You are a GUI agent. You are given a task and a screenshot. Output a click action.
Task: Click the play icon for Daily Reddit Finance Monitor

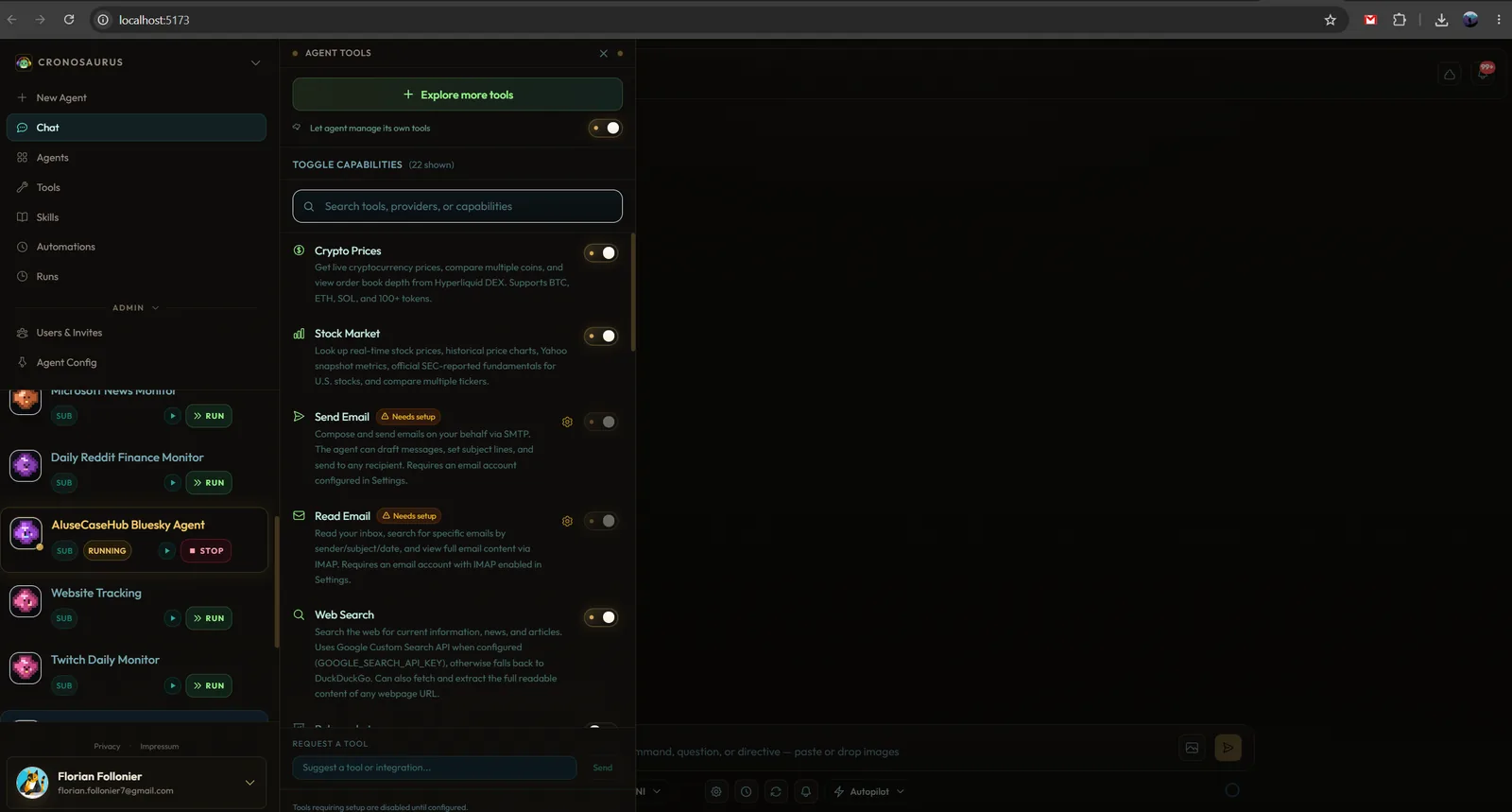click(x=172, y=483)
